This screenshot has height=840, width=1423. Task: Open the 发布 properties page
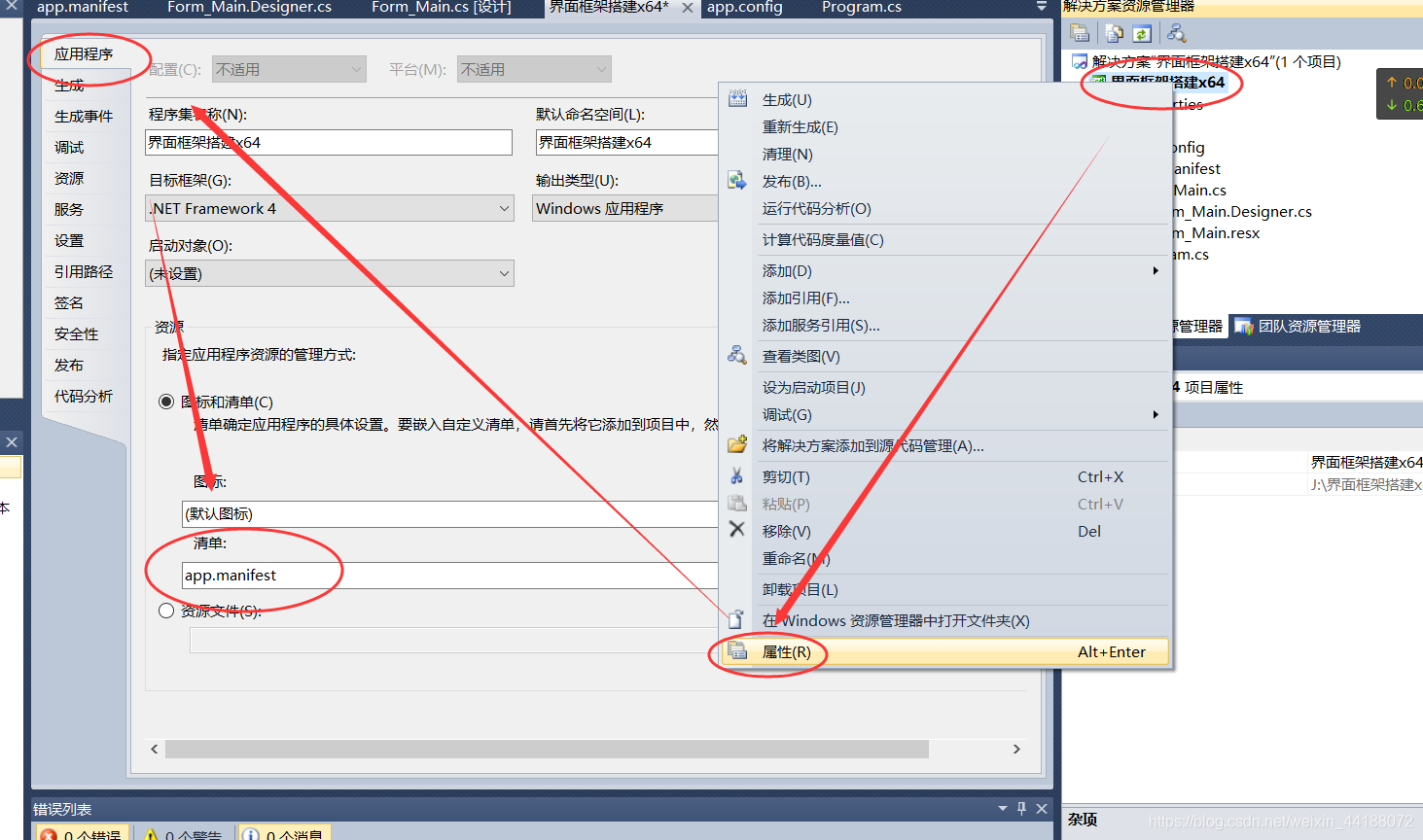click(x=69, y=366)
